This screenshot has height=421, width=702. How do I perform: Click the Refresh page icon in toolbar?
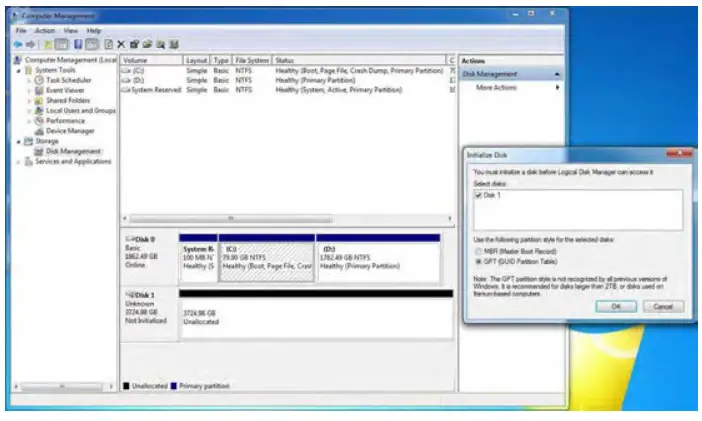(108, 44)
